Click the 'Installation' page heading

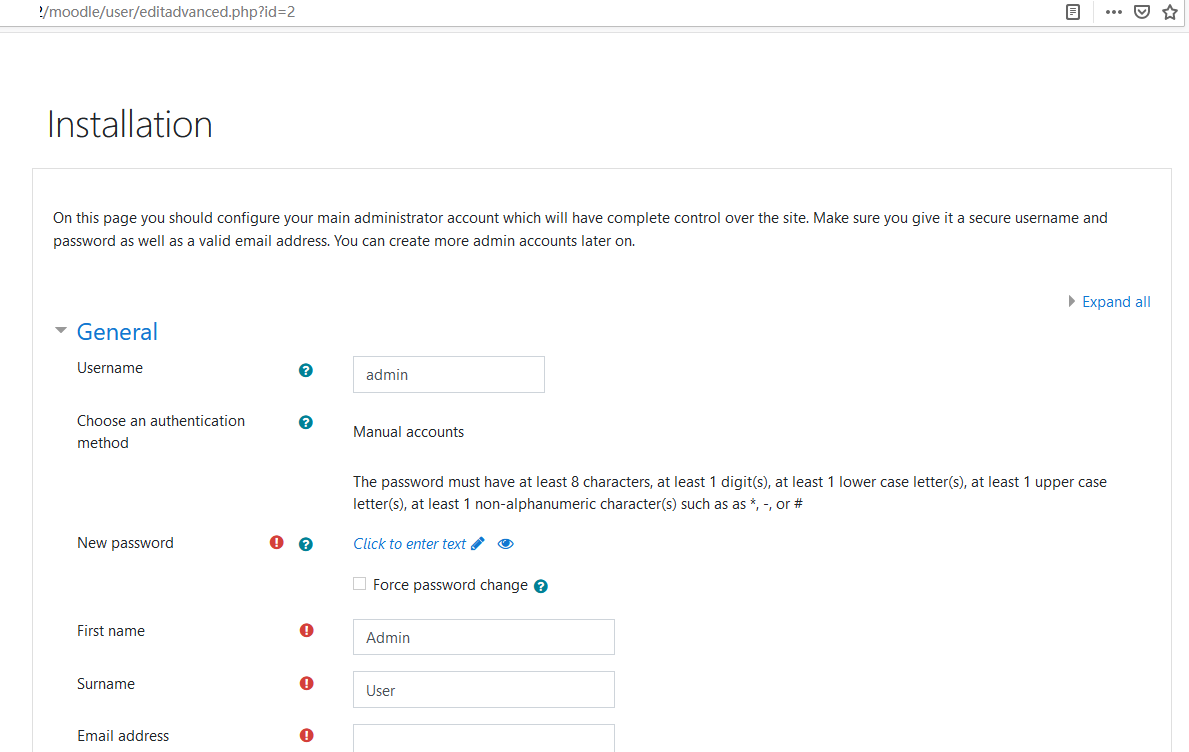click(130, 124)
